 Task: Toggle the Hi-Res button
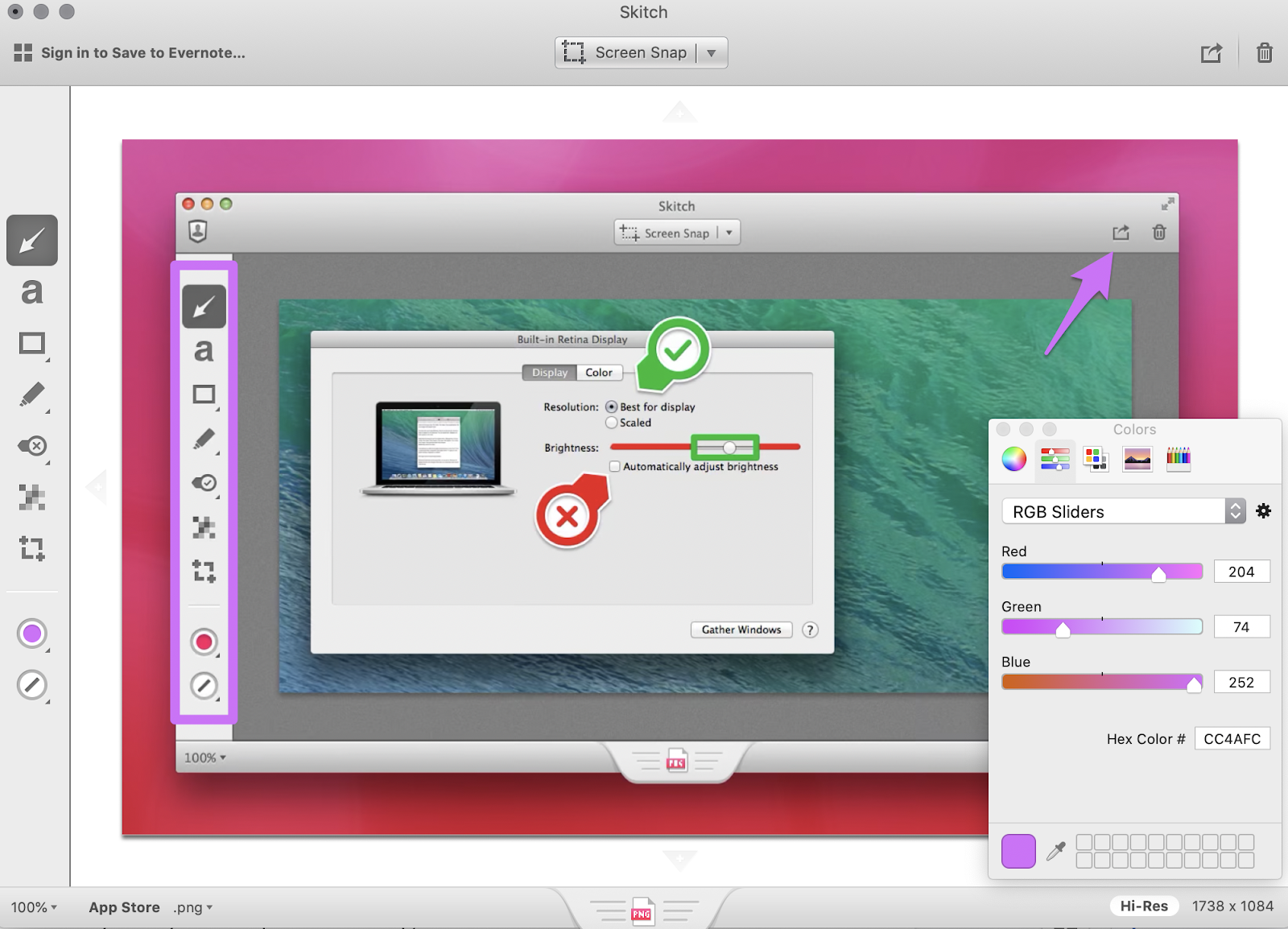pyautogui.click(x=1144, y=906)
